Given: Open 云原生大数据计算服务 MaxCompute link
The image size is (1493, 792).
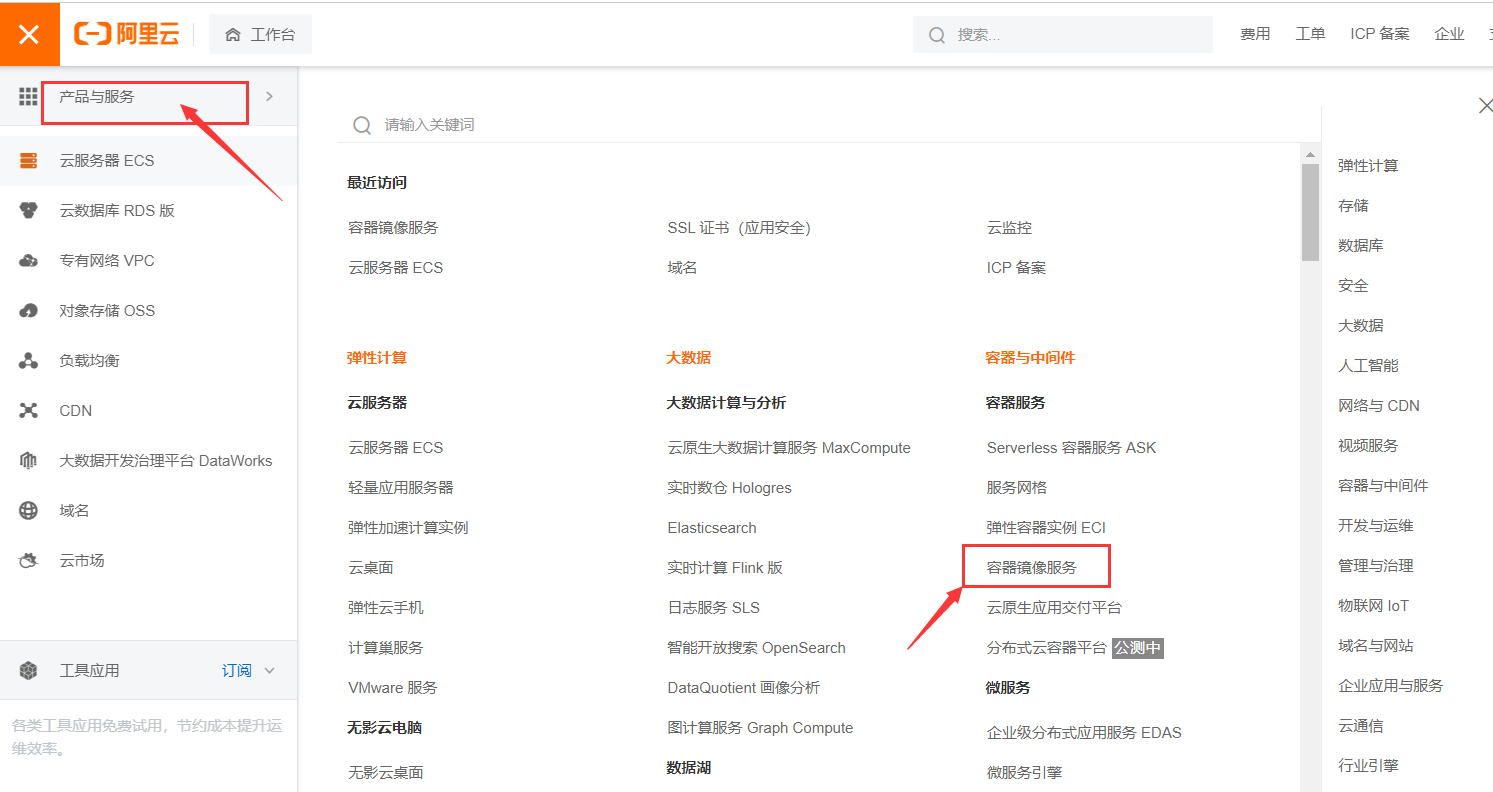Looking at the screenshot, I should (x=789, y=448).
